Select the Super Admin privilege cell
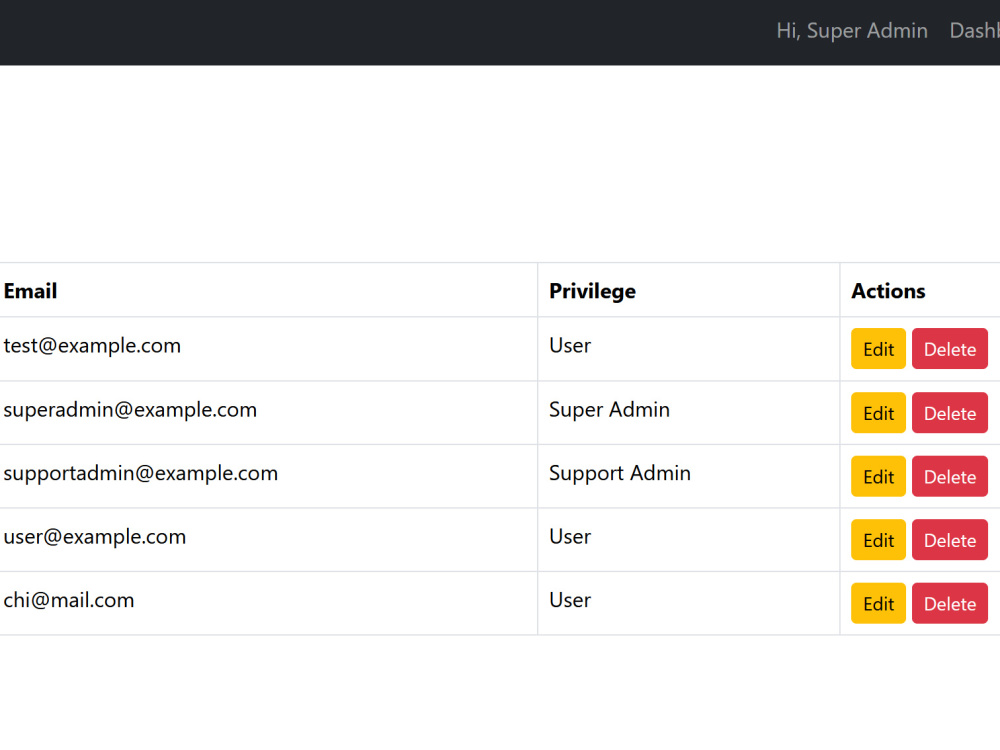 point(689,413)
